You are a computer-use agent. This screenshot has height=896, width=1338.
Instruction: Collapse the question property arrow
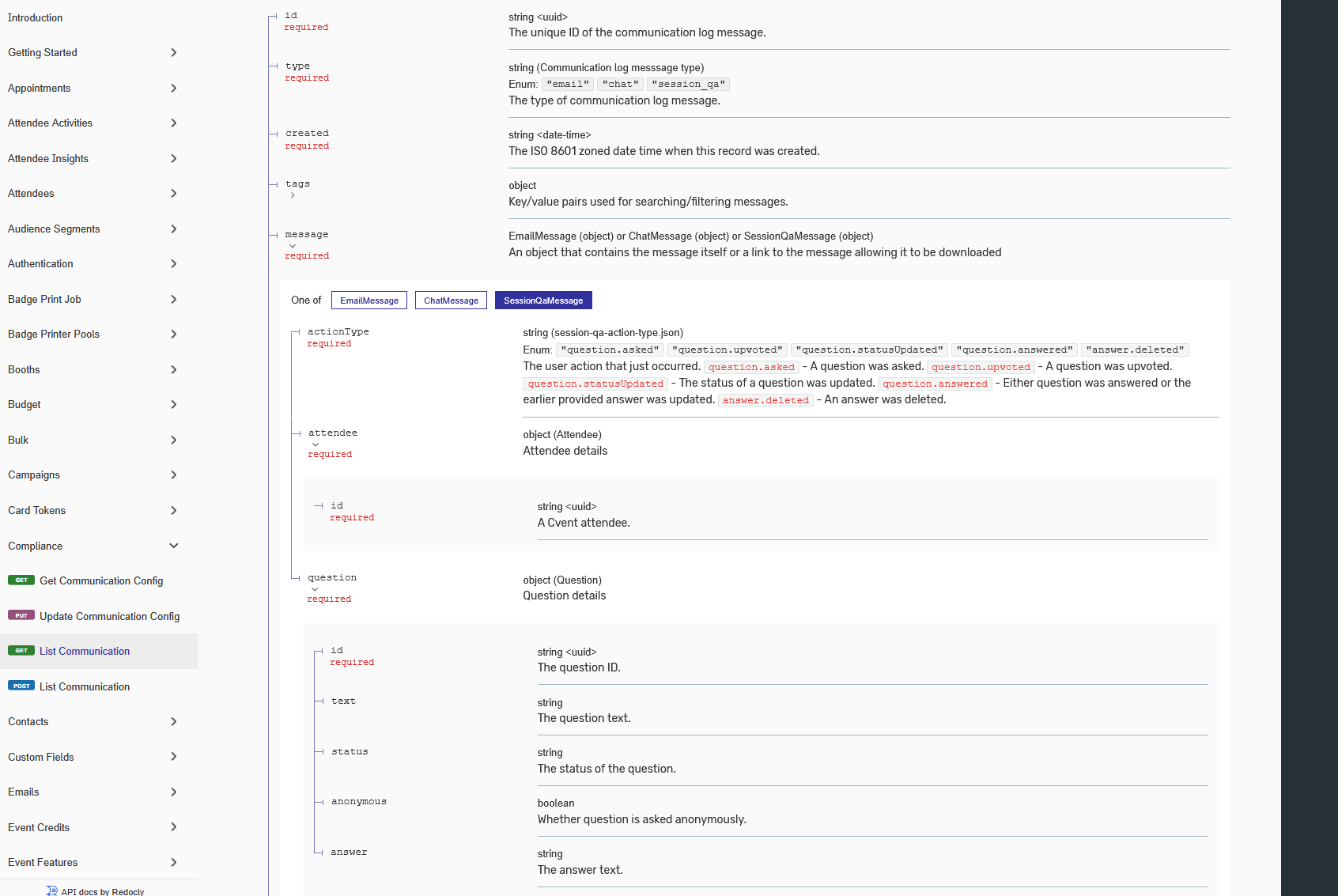pyautogui.click(x=315, y=589)
